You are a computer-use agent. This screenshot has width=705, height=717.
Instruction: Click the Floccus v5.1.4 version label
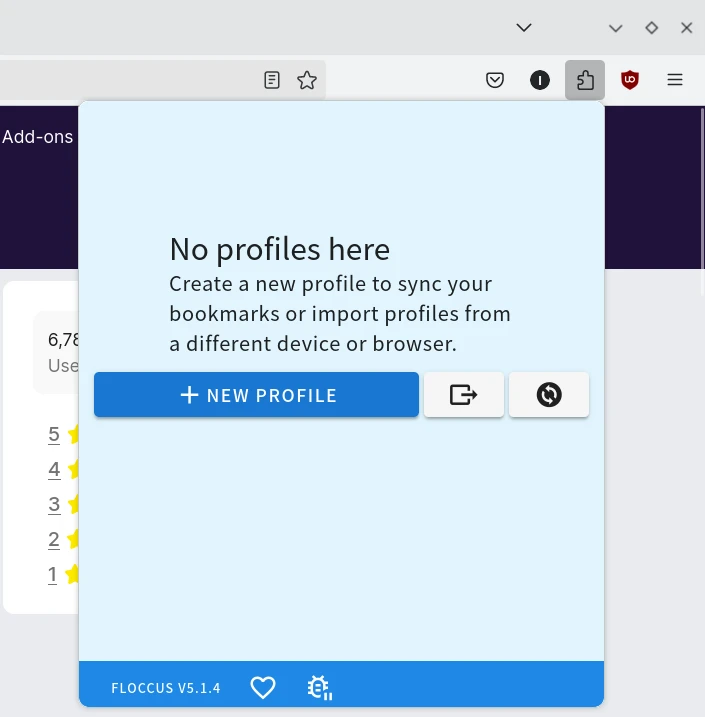166,688
